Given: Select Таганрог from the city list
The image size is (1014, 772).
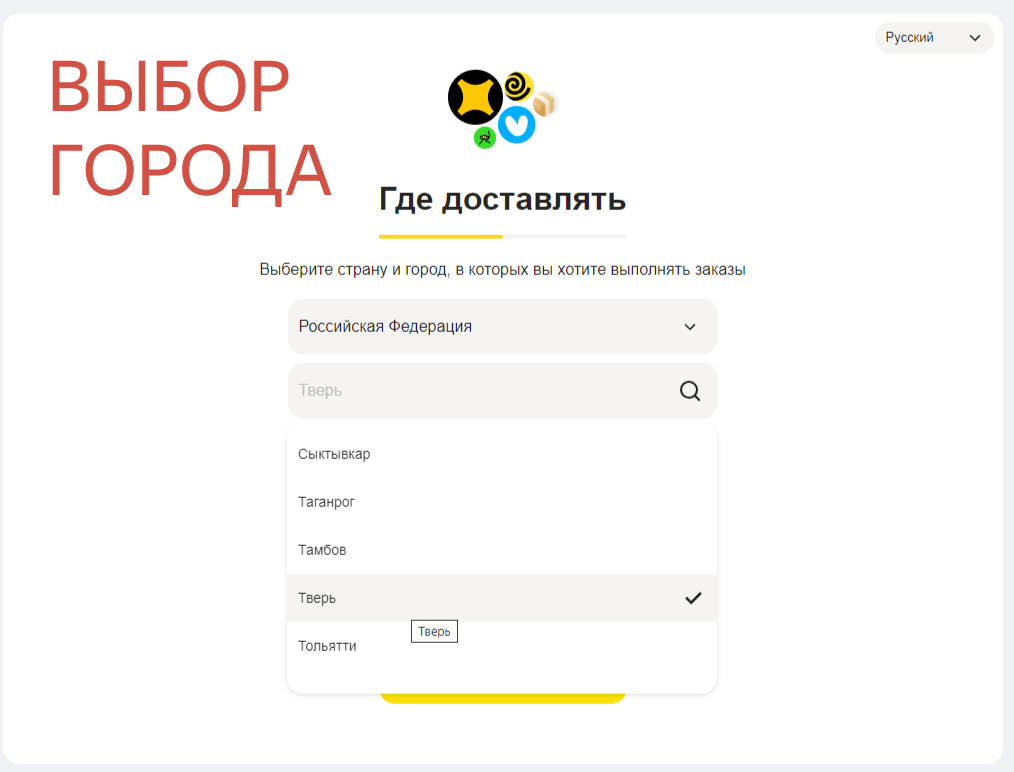Looking at the screenshot, I should click(502, 502).
